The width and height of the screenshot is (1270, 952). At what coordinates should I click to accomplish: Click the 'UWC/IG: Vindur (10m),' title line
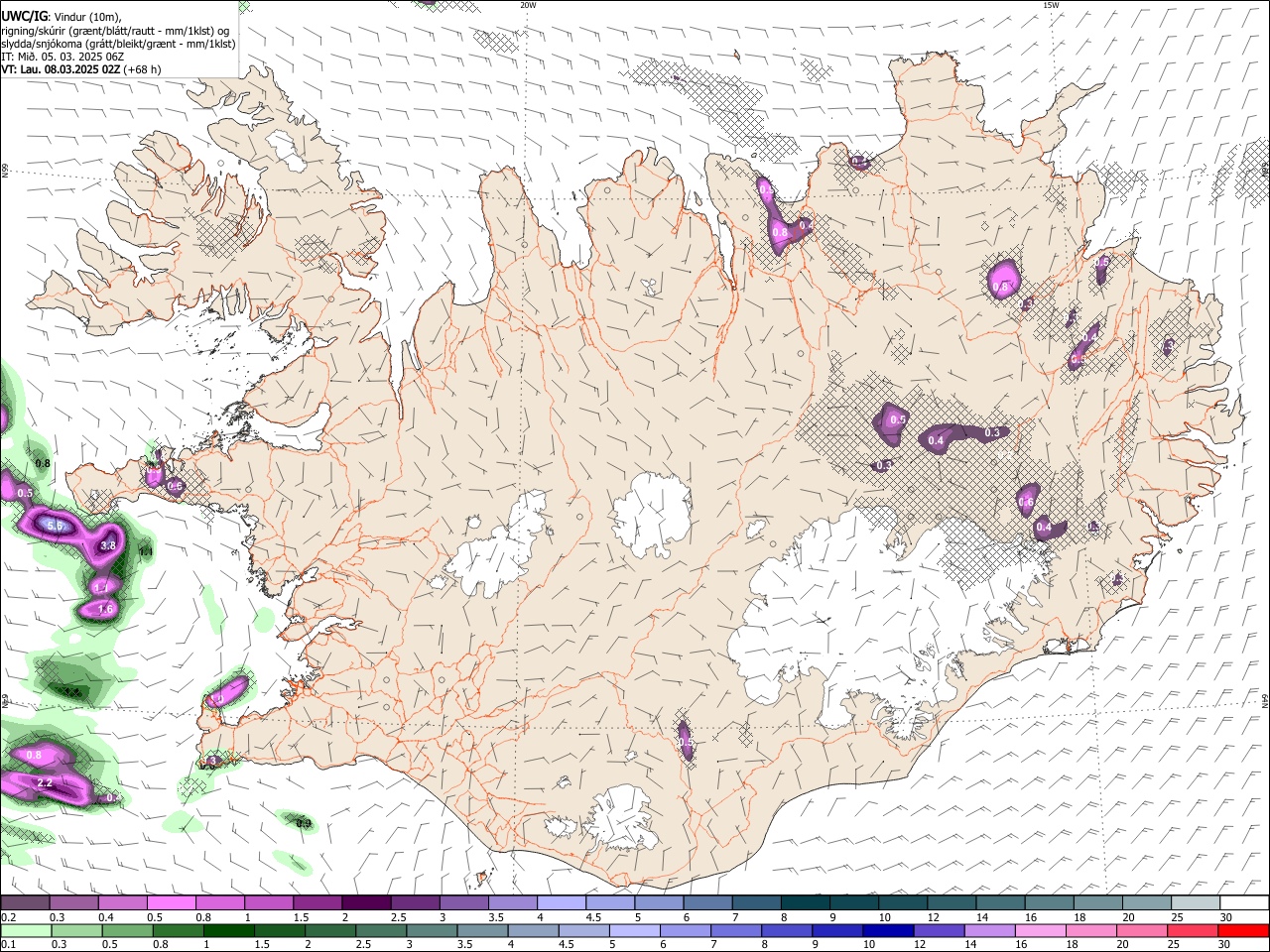pyautogui.click(x=61, y=16)
